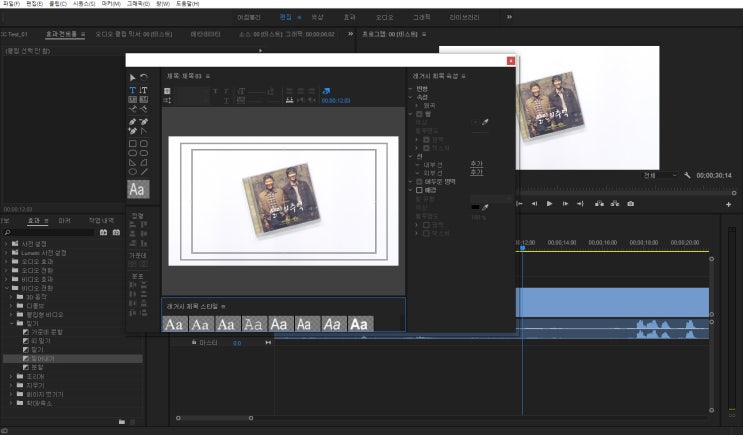Toggle Show Background Video in title designer
This screenshot has width=743, height=435.
point(326,91)
